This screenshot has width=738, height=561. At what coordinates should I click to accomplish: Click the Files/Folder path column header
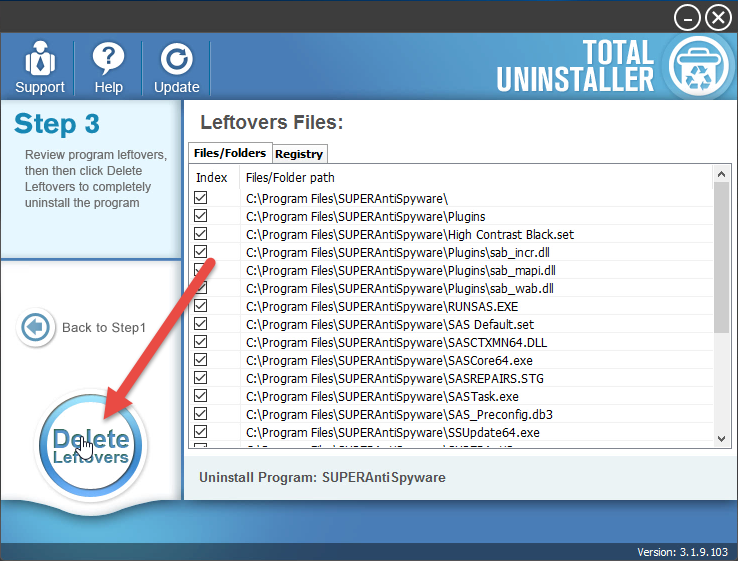click(290, 177)
